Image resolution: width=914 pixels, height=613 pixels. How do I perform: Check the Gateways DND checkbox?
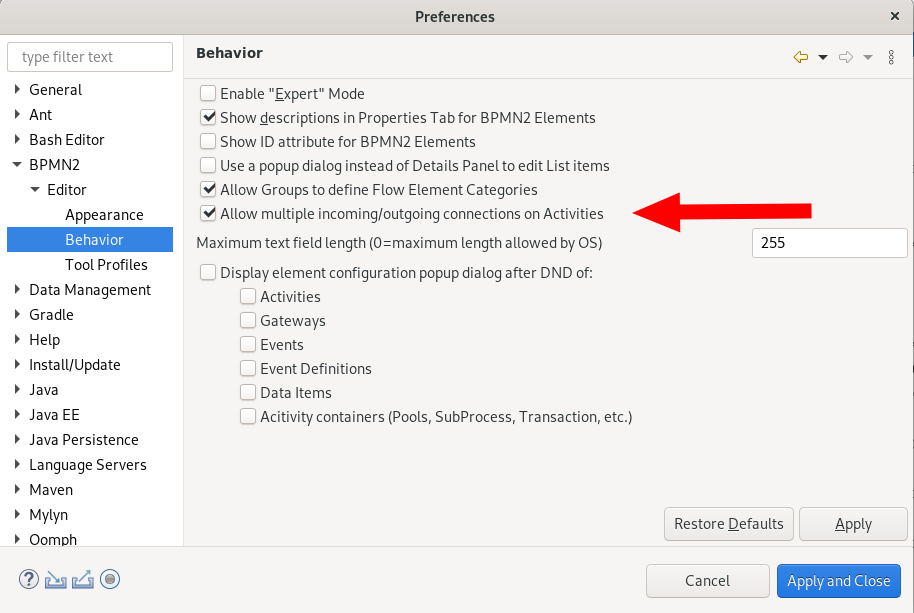point(248,320)
